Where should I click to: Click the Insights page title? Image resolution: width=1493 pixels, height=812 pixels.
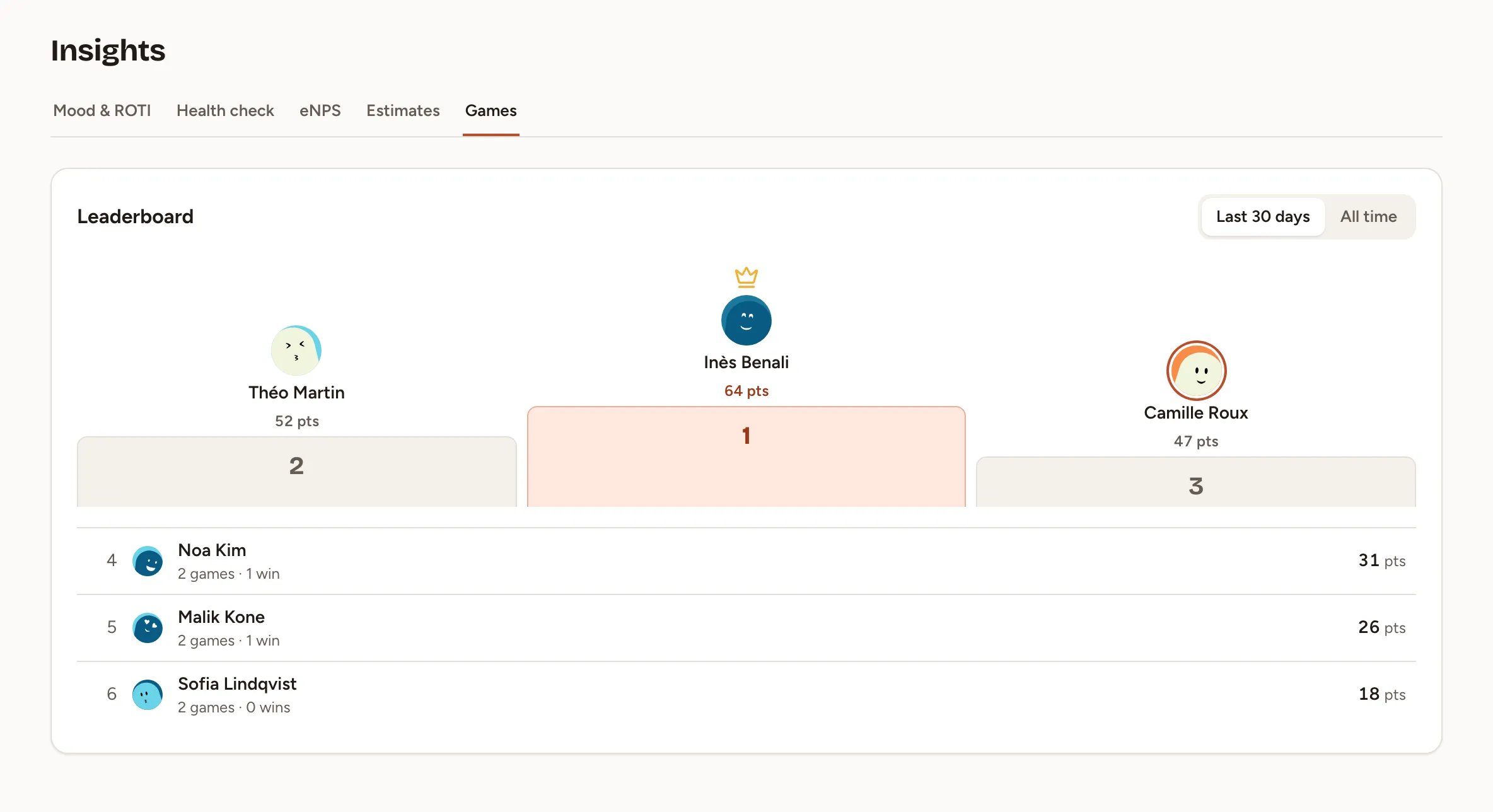click(108, 50)
